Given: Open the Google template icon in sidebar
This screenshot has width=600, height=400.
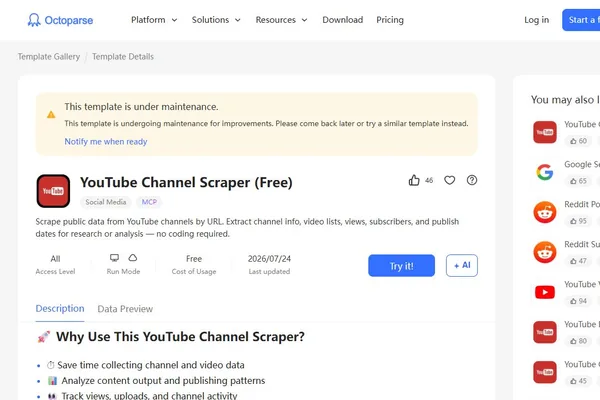Looking at the screenshot, I should click(x=545, y=172).
